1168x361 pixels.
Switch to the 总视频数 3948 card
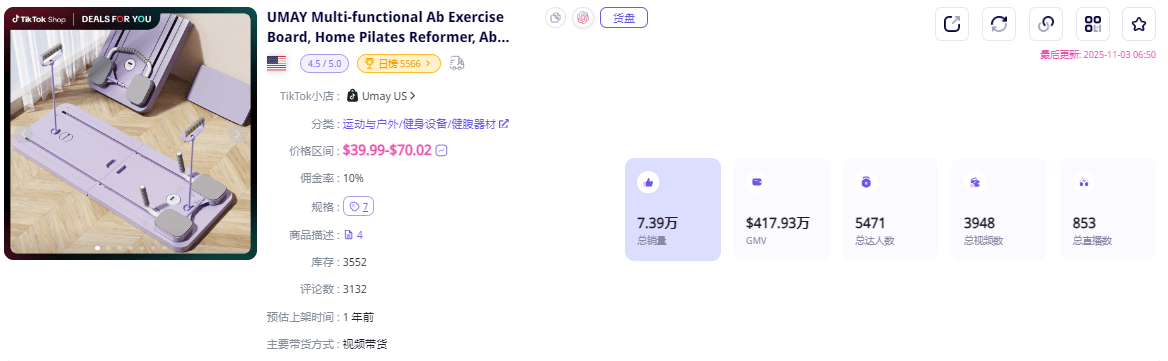point(999,209)
